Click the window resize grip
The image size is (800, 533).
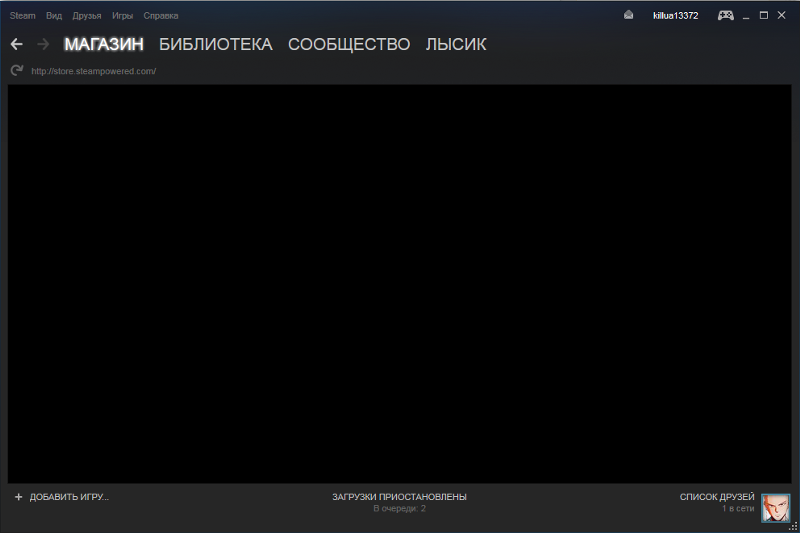[793, 526]
